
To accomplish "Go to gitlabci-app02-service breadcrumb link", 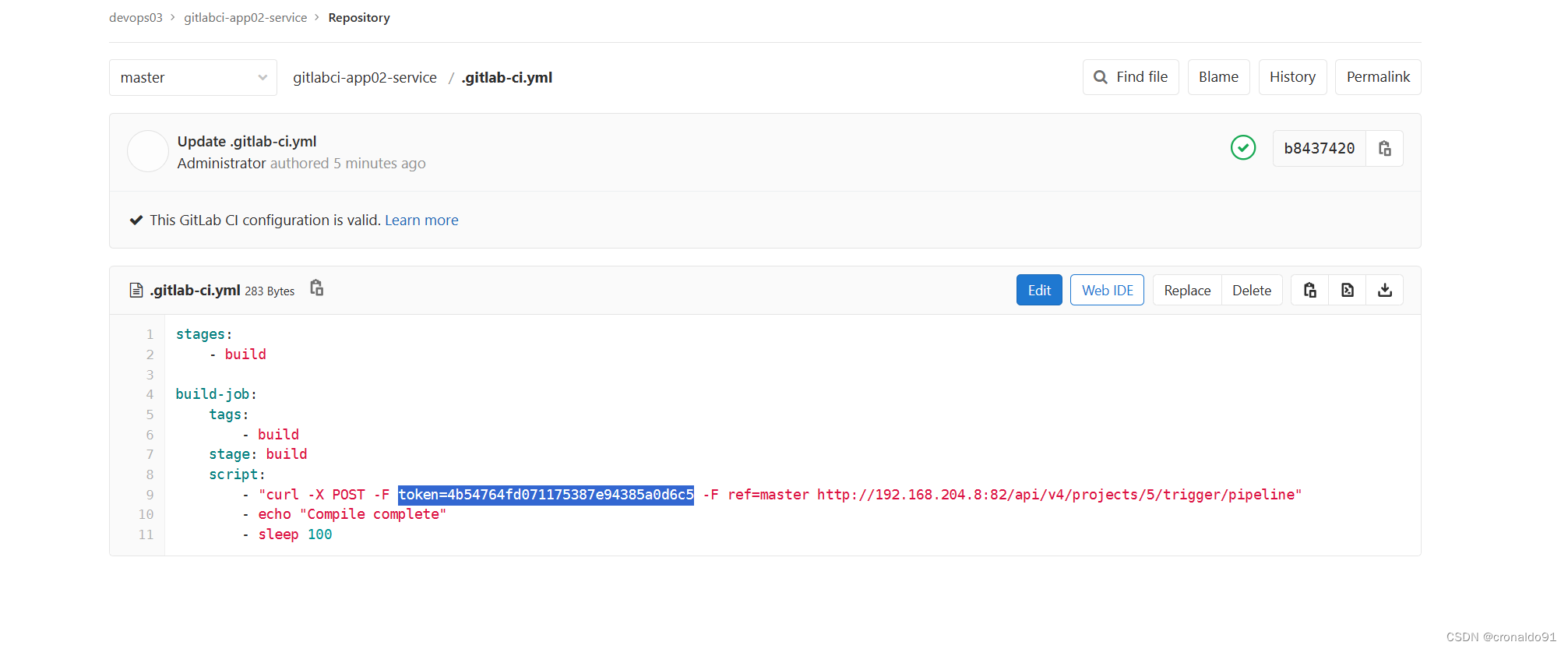I will point(245,17).
